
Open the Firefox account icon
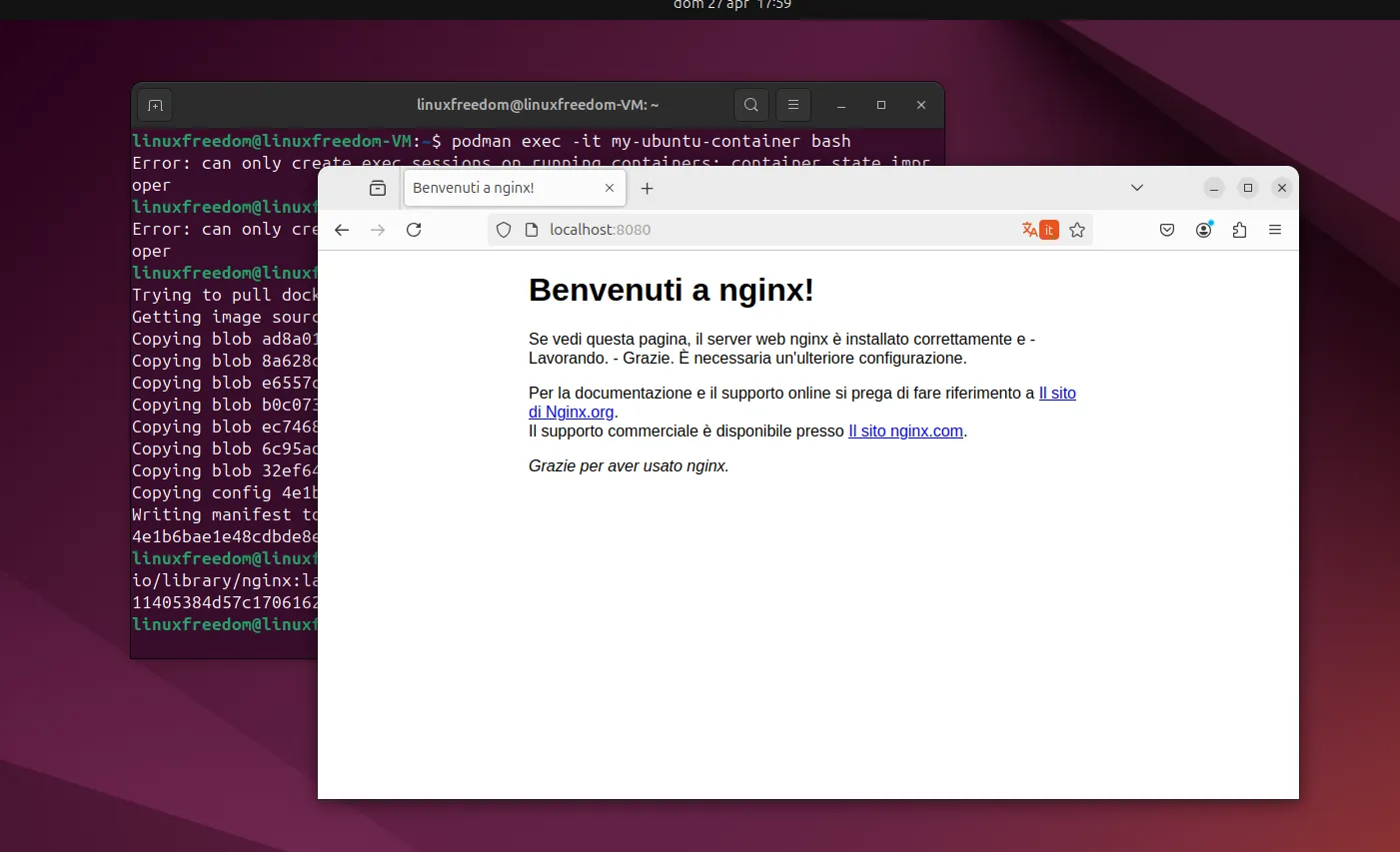click(x=1203, y=229)
